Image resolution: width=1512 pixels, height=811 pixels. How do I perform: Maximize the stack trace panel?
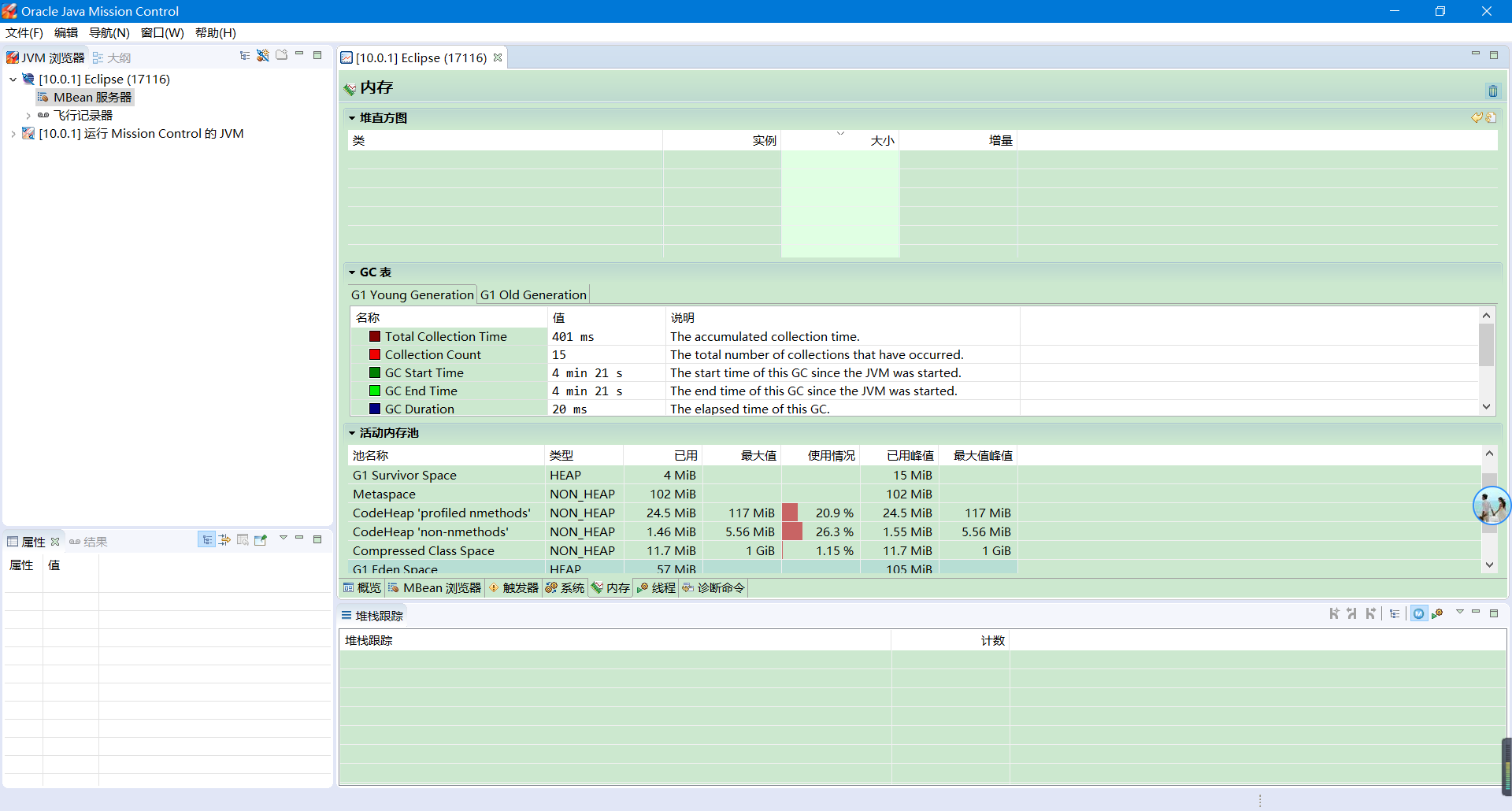(x=1494, y=613)
